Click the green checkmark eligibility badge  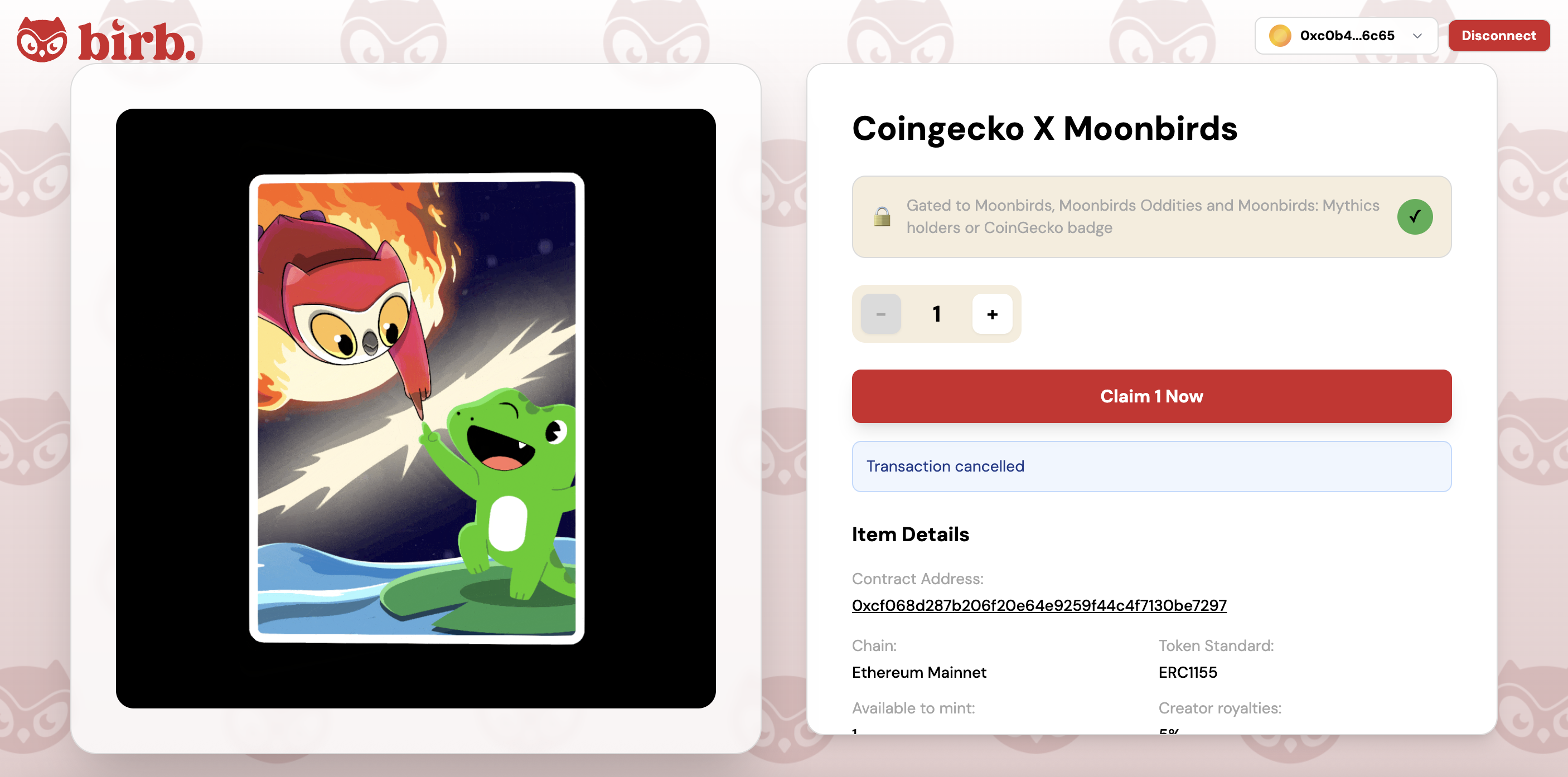pos(1415,217)
